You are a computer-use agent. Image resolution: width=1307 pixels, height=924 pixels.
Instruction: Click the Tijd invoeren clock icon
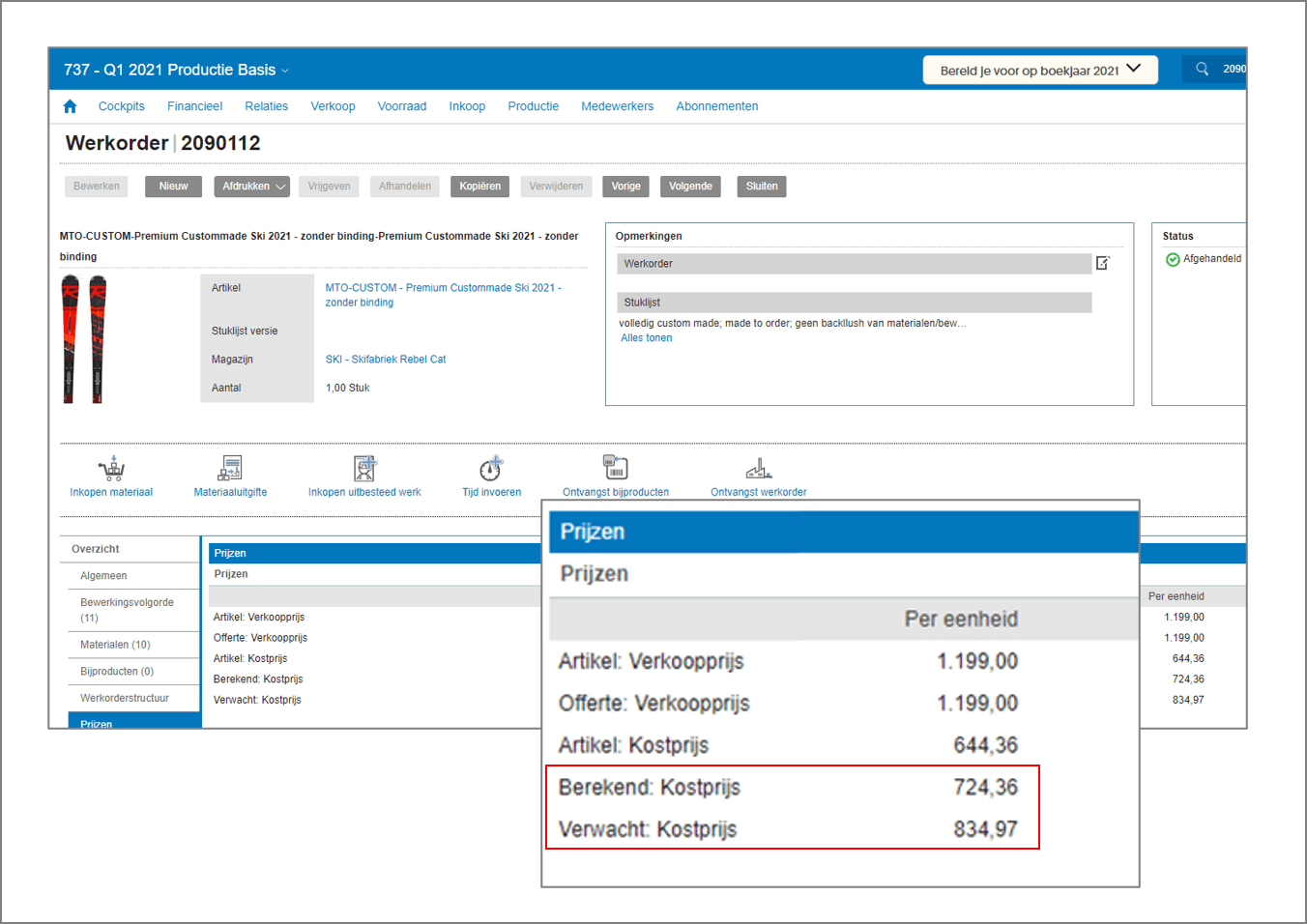pos(490,467)
